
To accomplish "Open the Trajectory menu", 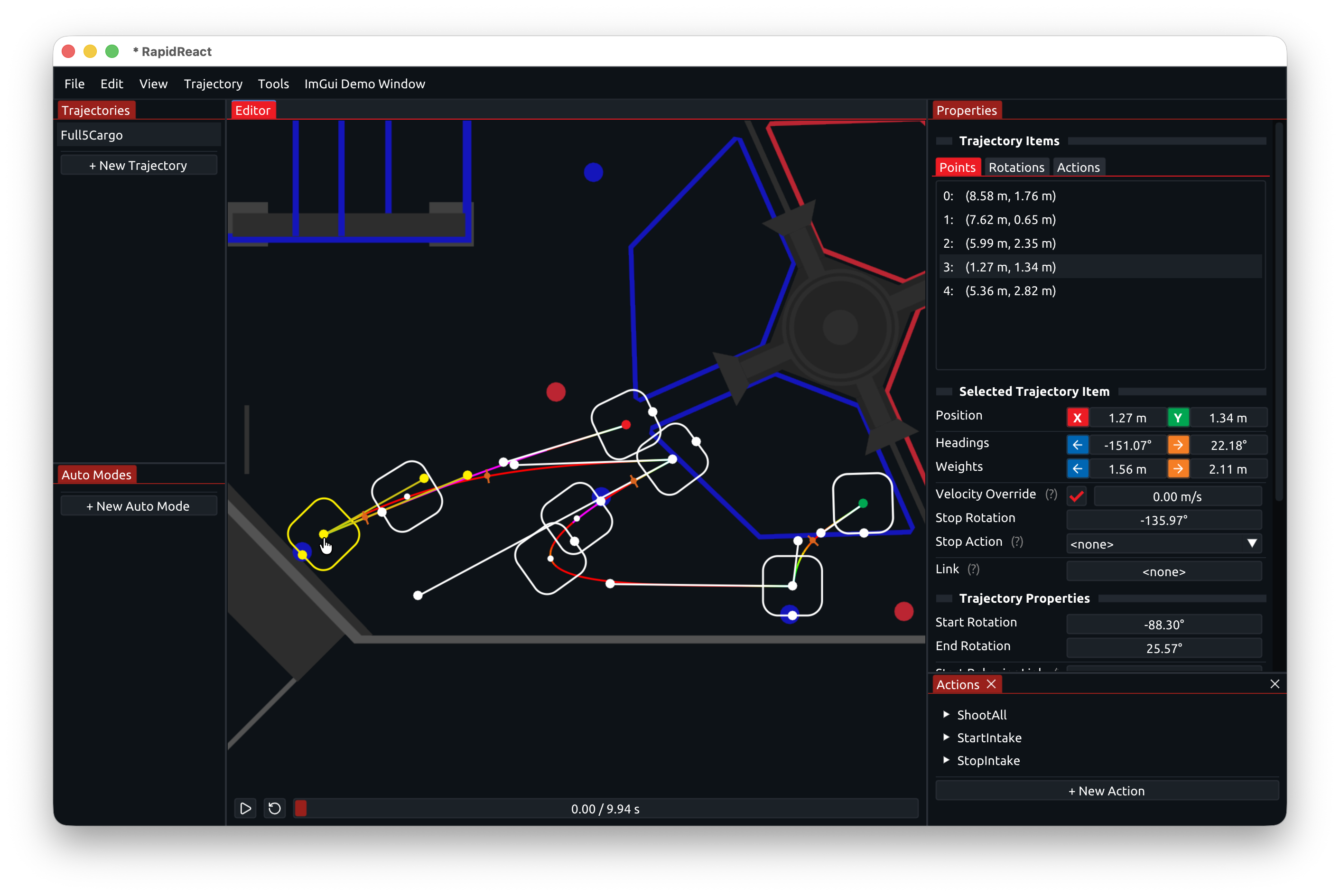I will point(213,84).
